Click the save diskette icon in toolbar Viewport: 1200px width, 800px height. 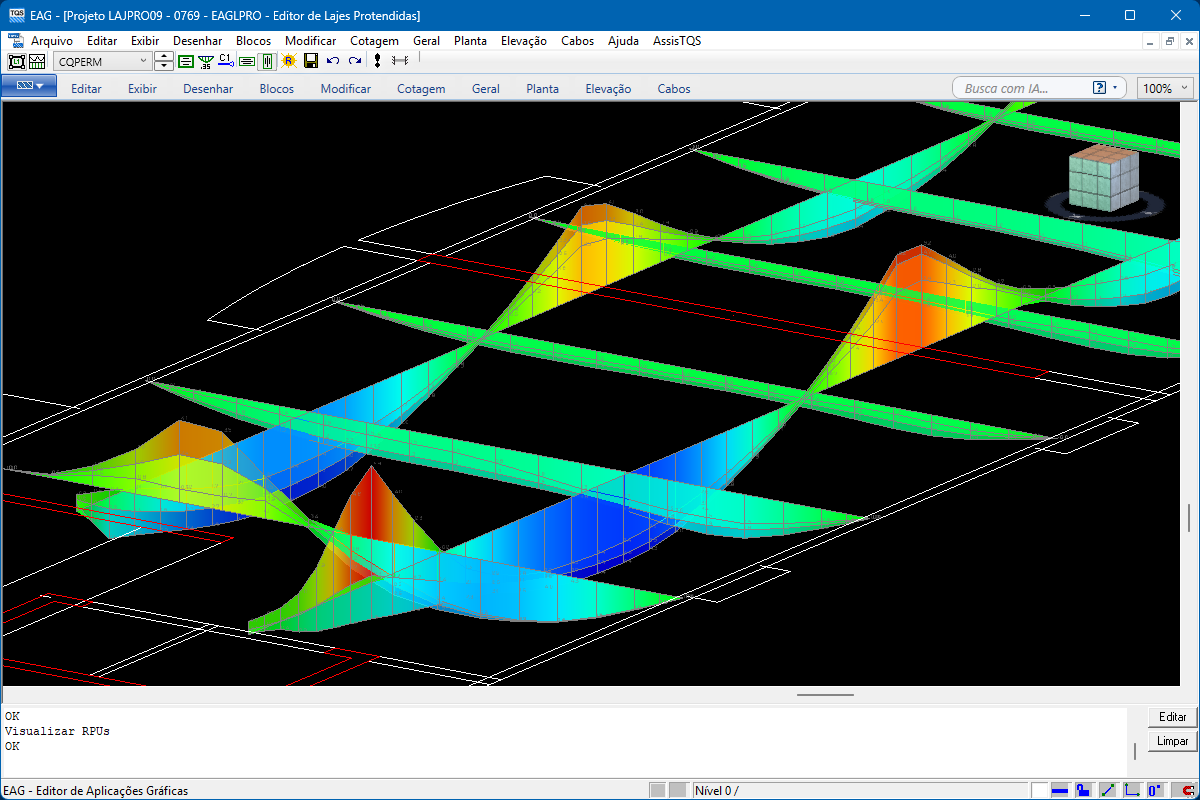point(311,61)
